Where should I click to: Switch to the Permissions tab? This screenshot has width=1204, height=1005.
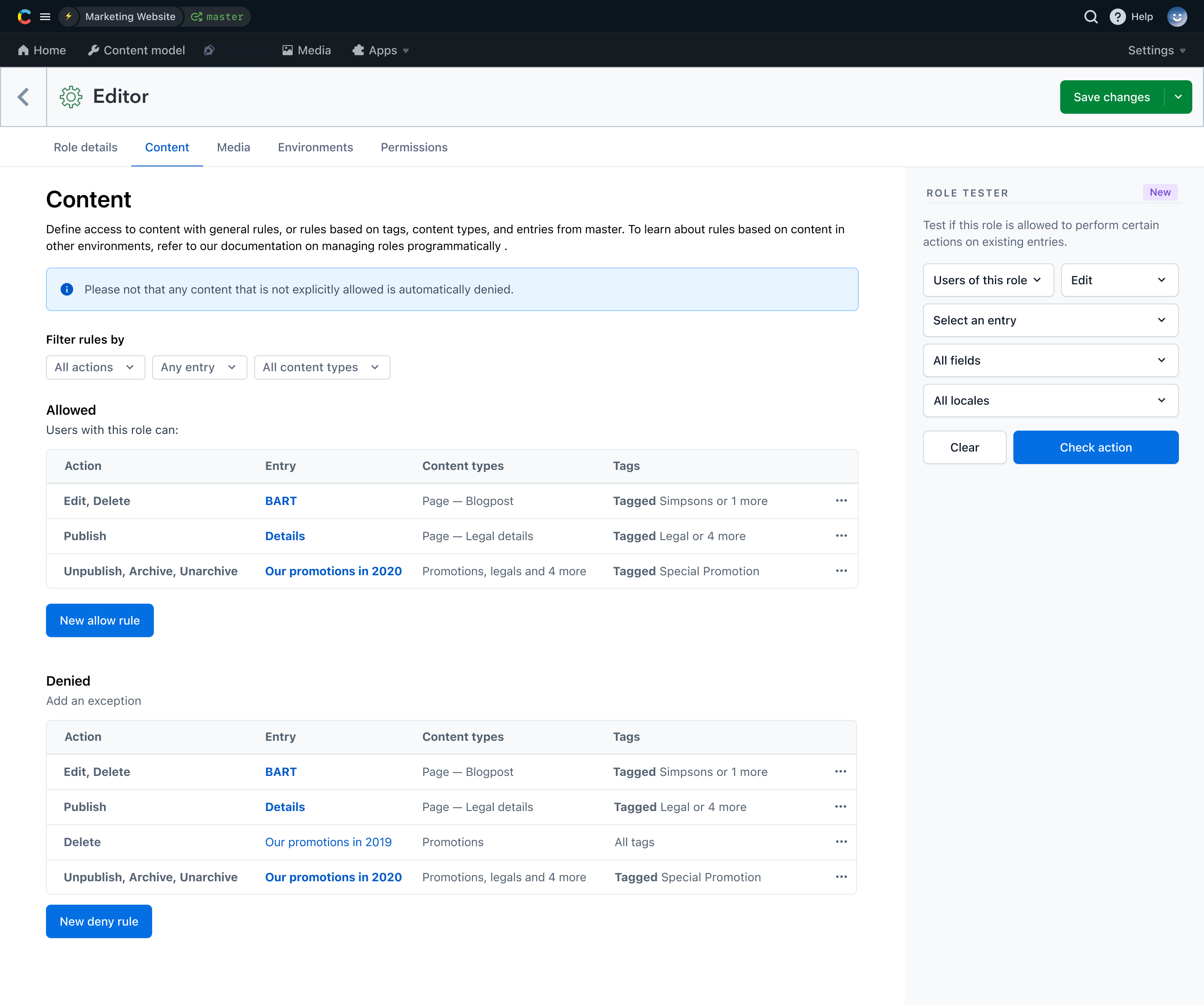[414, 148]
